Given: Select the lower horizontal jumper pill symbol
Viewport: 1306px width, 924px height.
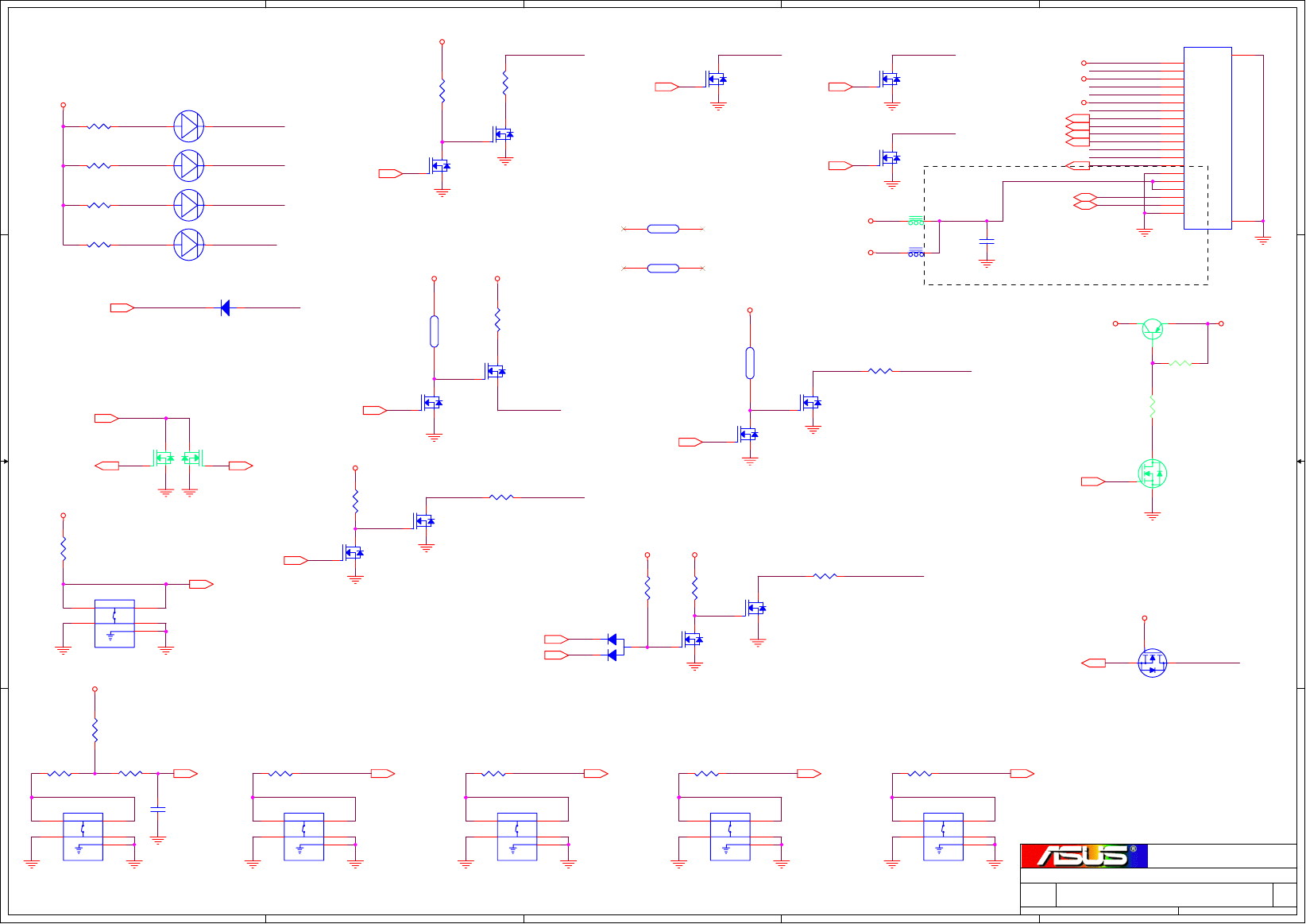Looking at the screenshot, I should [x=663, y=269].
